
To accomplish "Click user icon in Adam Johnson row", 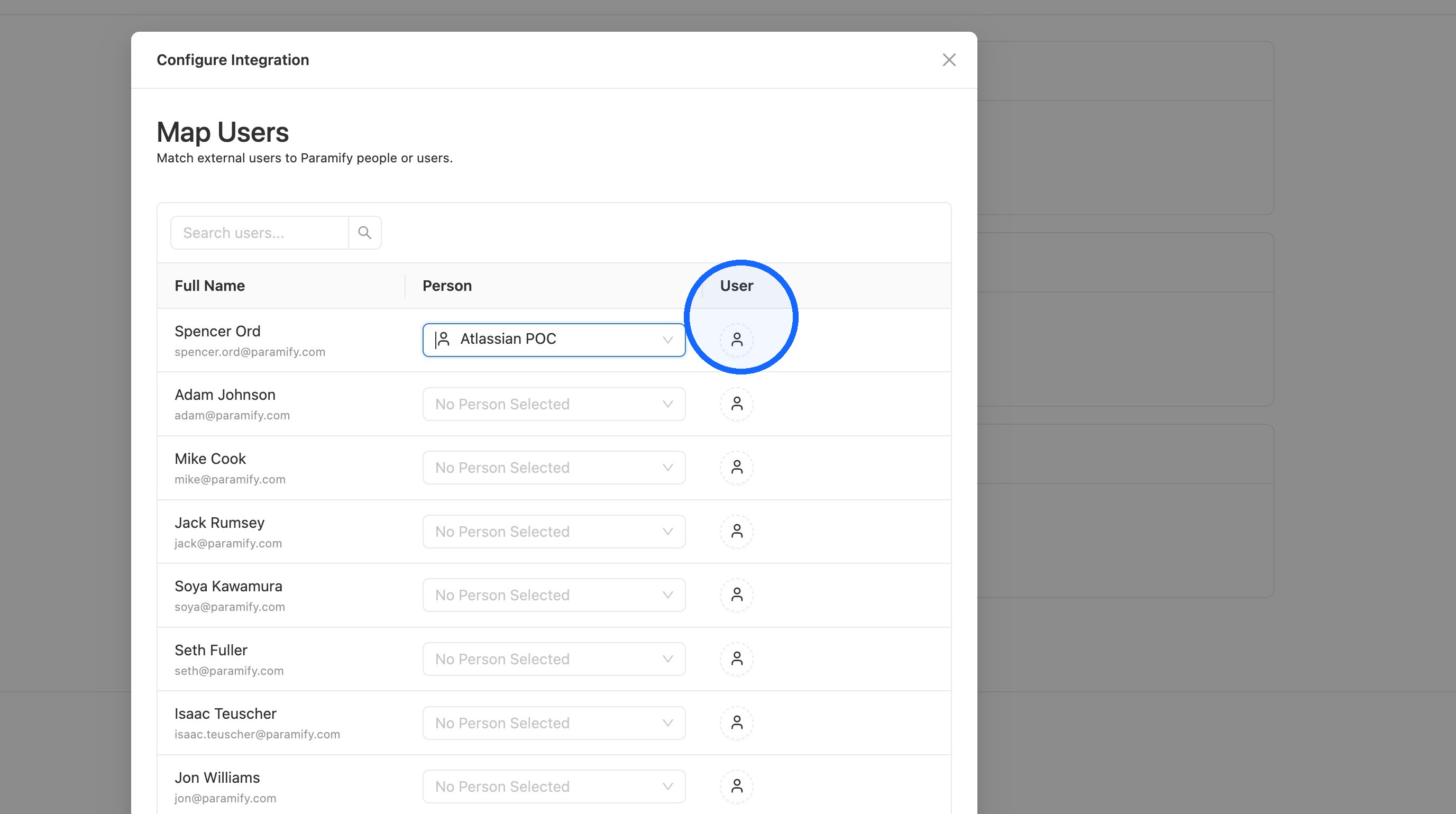I will tap(737, 404).
